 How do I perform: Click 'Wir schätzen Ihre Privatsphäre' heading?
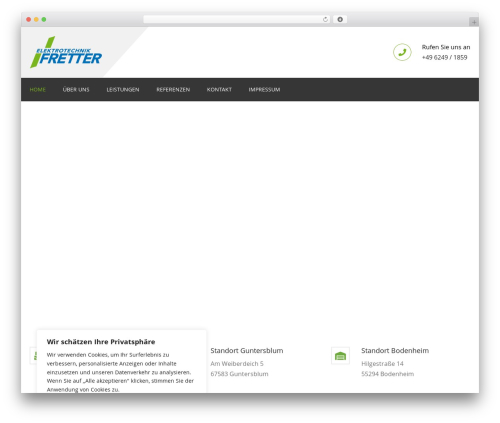(101, 342)
